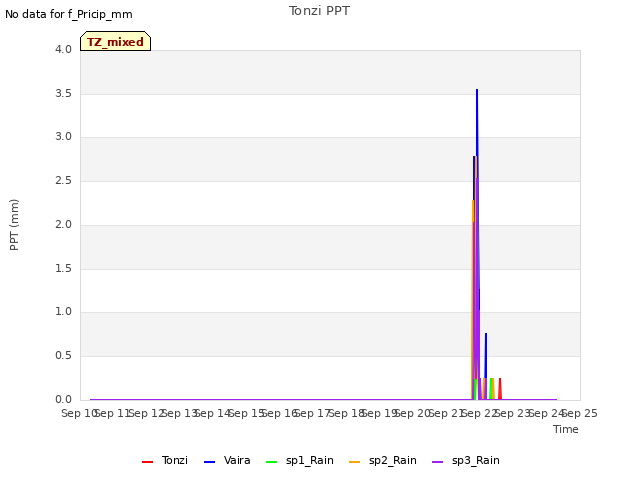640x480 pixels.
Task: Click the 1.0 y-axis tick label
Action: coord(64,312)
